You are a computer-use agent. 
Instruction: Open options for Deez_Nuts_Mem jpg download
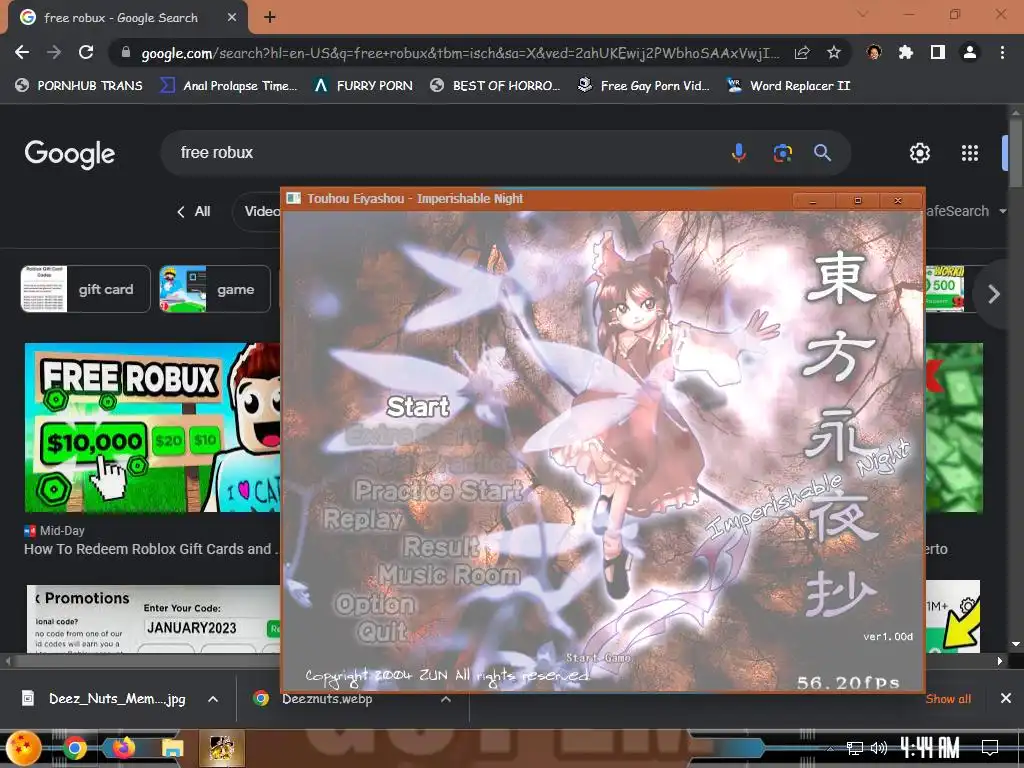click(213, 699)
